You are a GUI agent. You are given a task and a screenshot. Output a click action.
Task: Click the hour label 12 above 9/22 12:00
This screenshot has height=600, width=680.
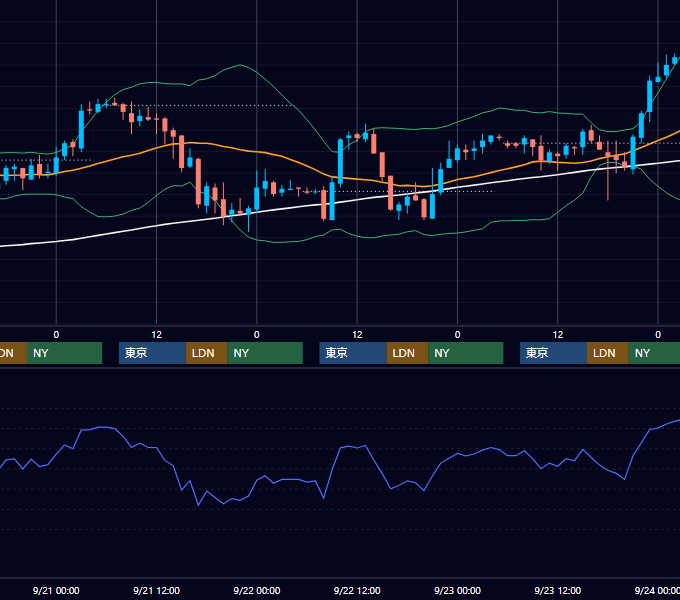(x=357, y=335)
